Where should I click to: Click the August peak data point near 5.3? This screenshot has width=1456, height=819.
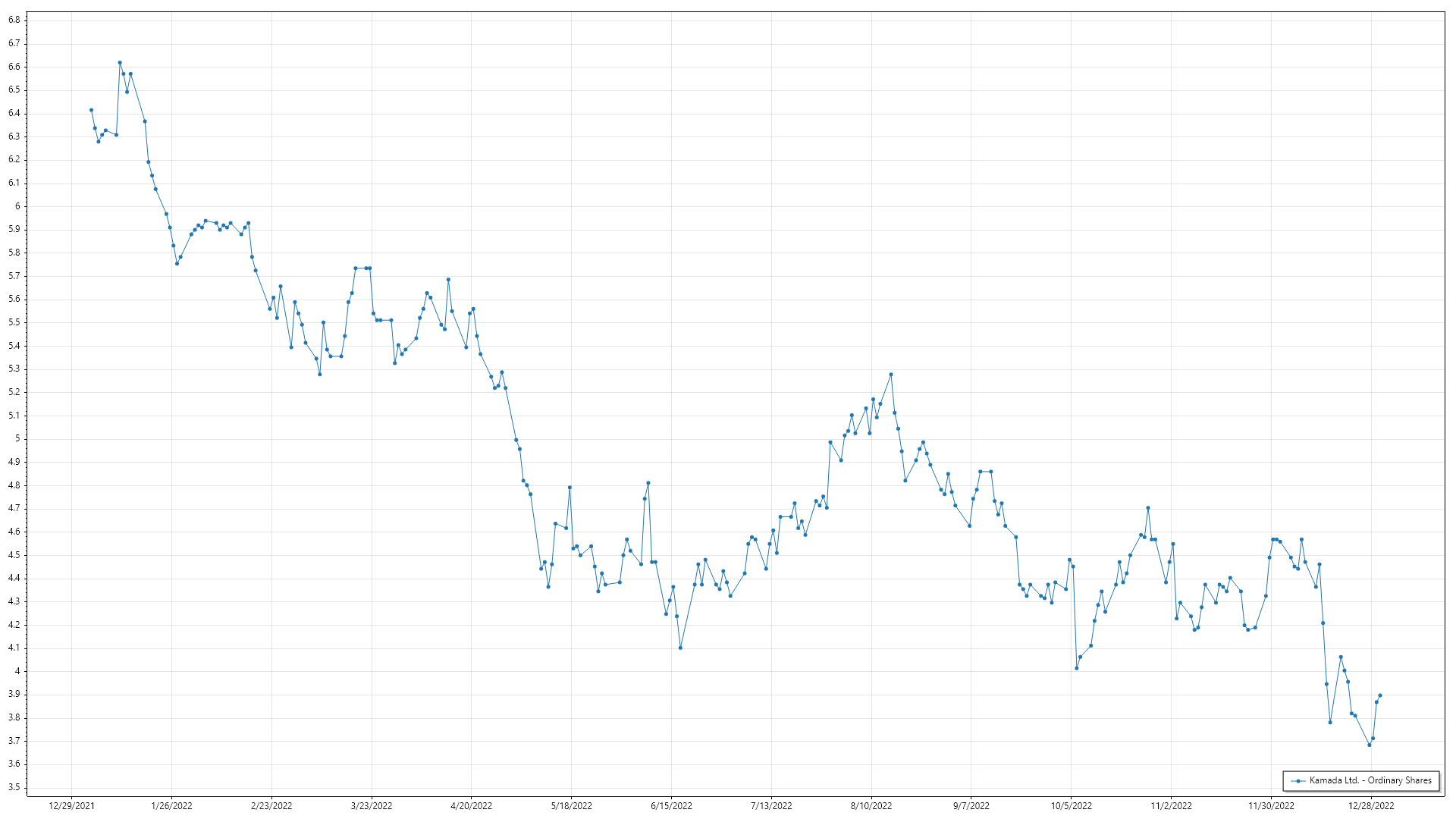point(891,375)
